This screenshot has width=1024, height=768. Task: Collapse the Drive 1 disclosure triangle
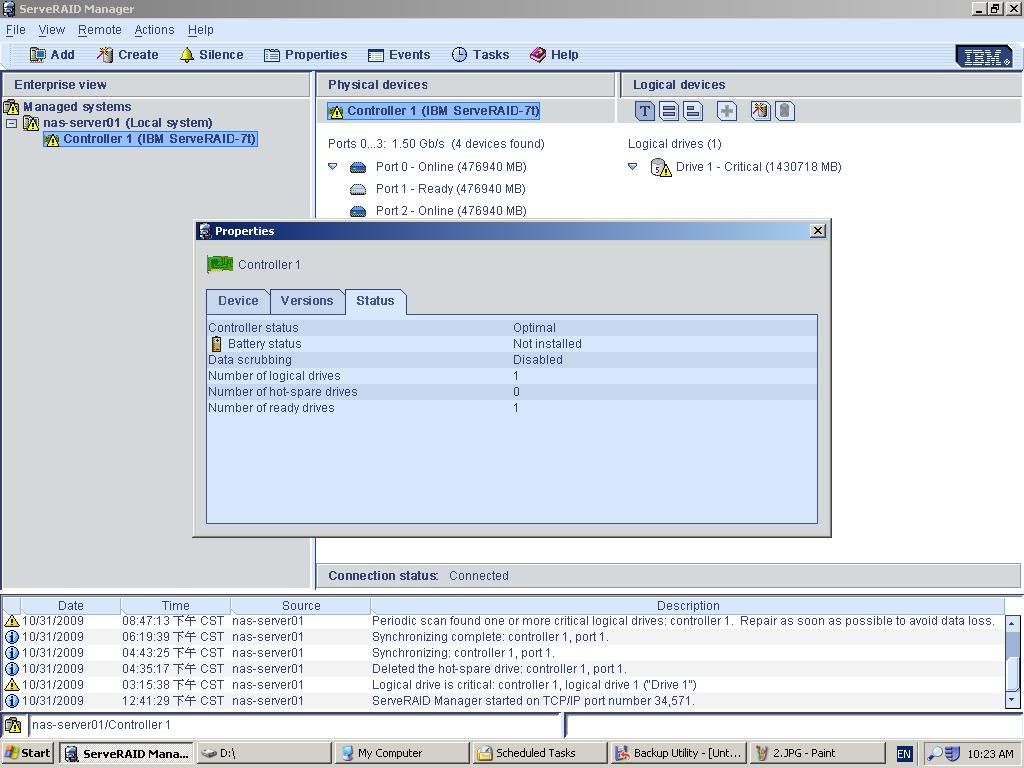pyautogui.click(x=632, y=167)
